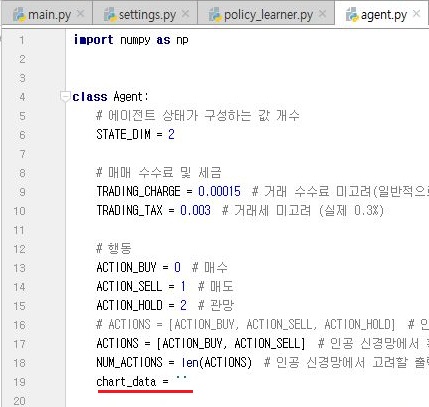429x407 pixels.
Task: Click line number 9 in the gutter
Action: [x=22, y=192]
